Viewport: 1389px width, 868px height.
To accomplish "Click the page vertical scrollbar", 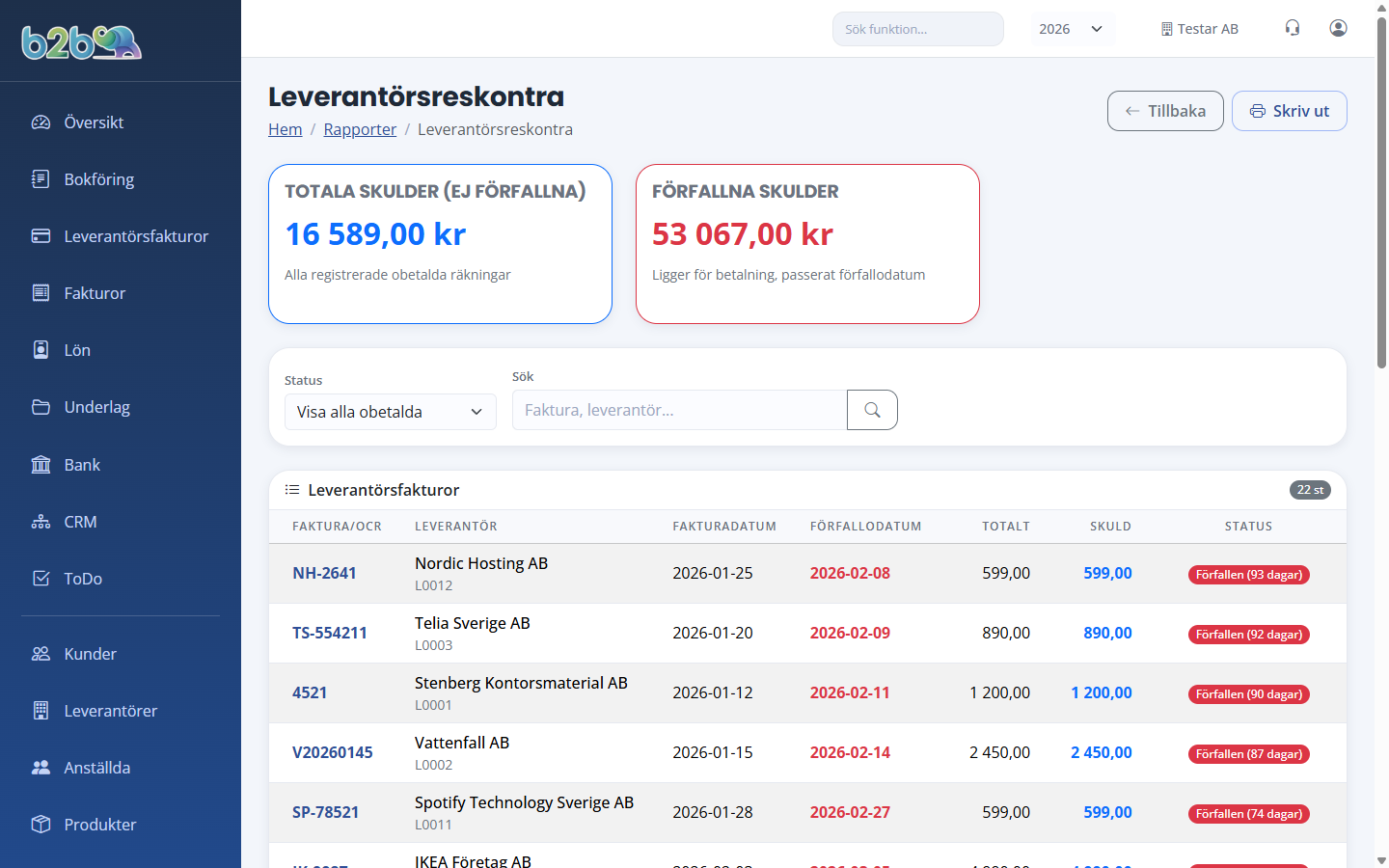I will point(1381,193).
